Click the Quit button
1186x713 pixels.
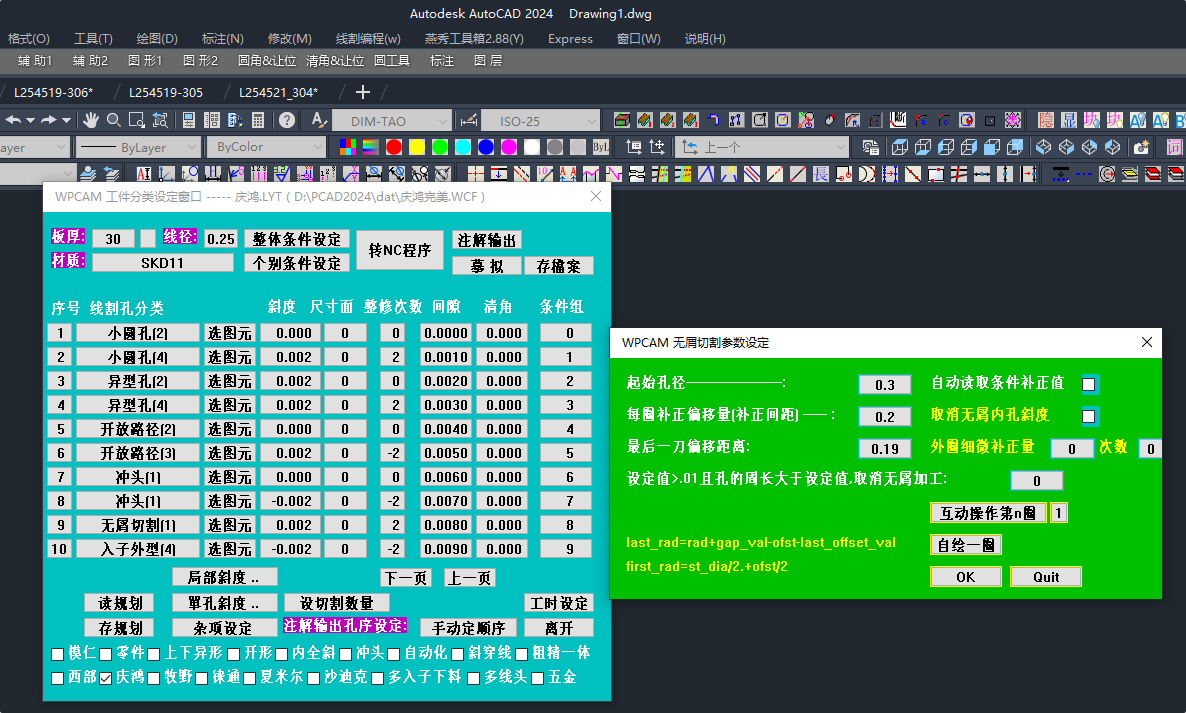coord(1045,577)
